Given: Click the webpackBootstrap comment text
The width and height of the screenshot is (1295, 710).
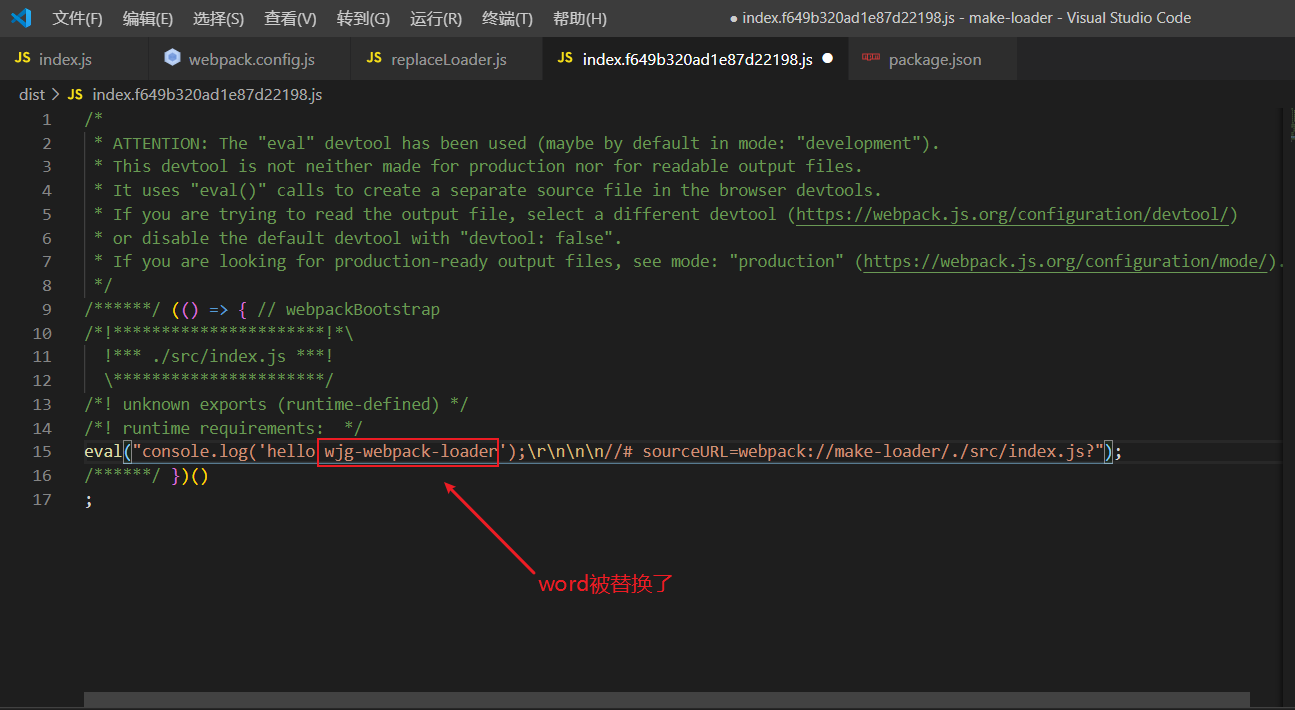Looking at the screenshot, I should (348, 309).
